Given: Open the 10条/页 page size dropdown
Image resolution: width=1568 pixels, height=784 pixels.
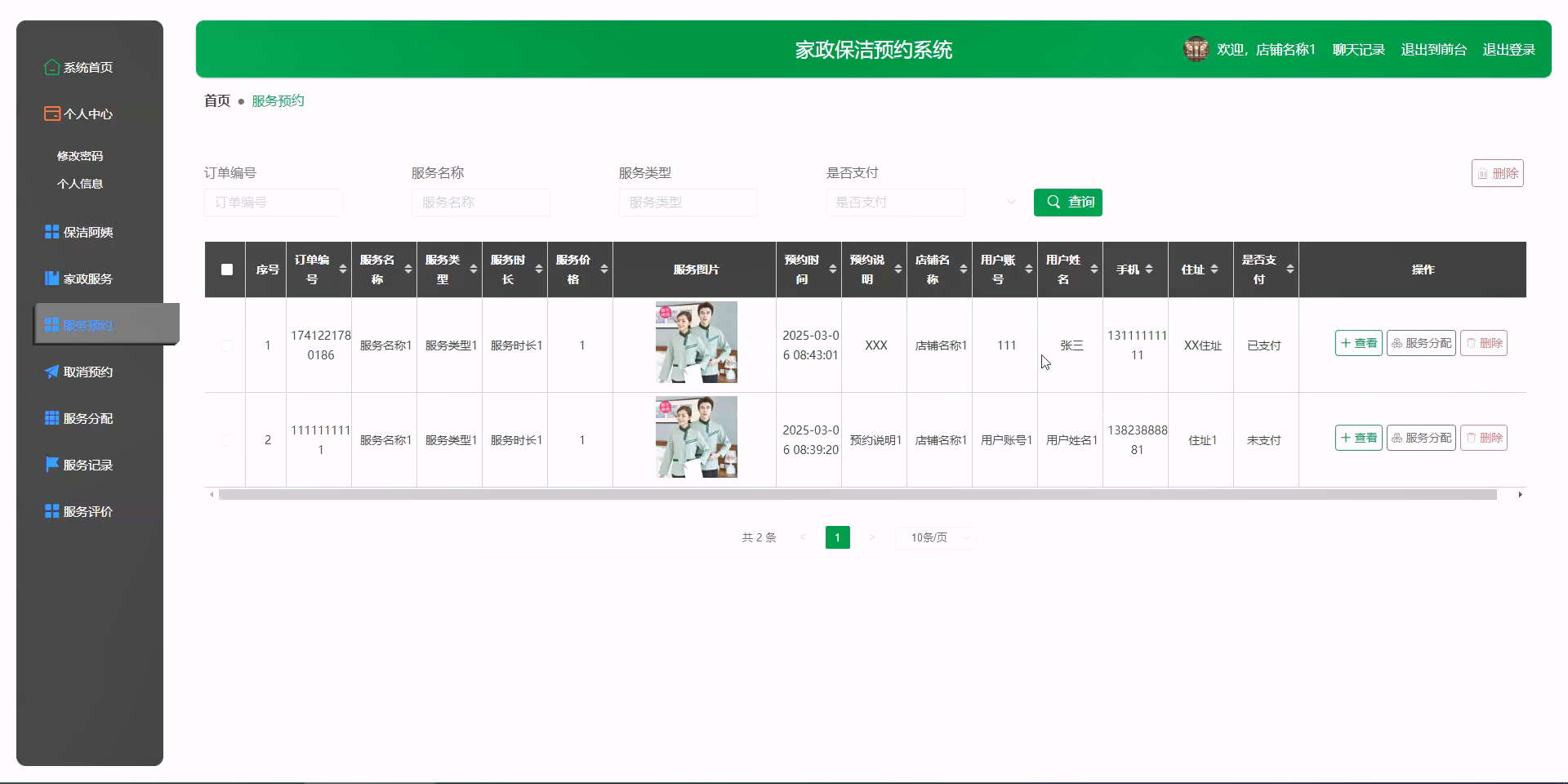Looking at the screenshot, I should point(936,537).
